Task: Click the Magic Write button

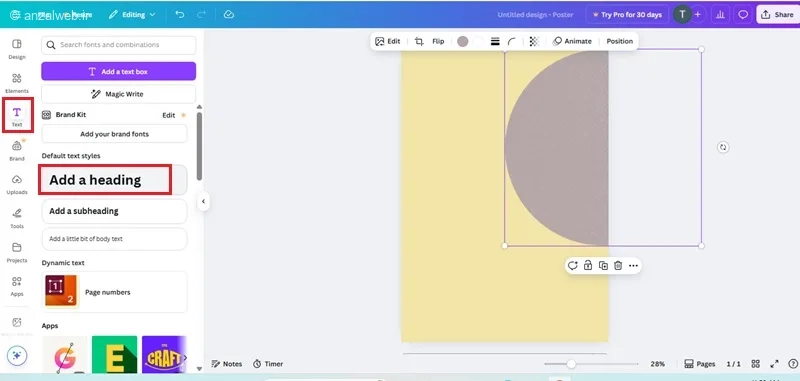Action: 118,94
